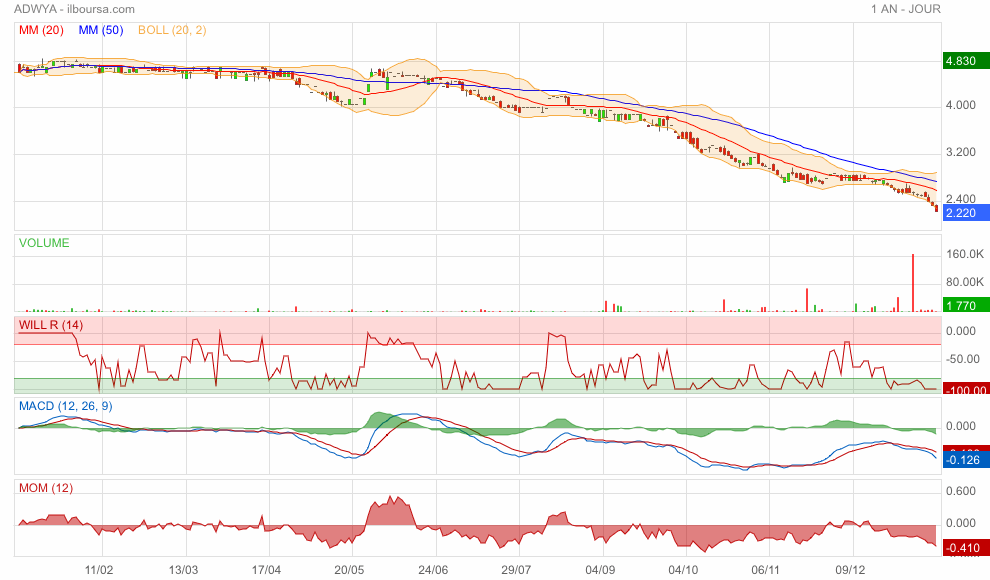Image resolution: width=990 pixels, height=580 pixels.
Task: Select the 29/07 date on the time axis
Action: tap(516, 570)
